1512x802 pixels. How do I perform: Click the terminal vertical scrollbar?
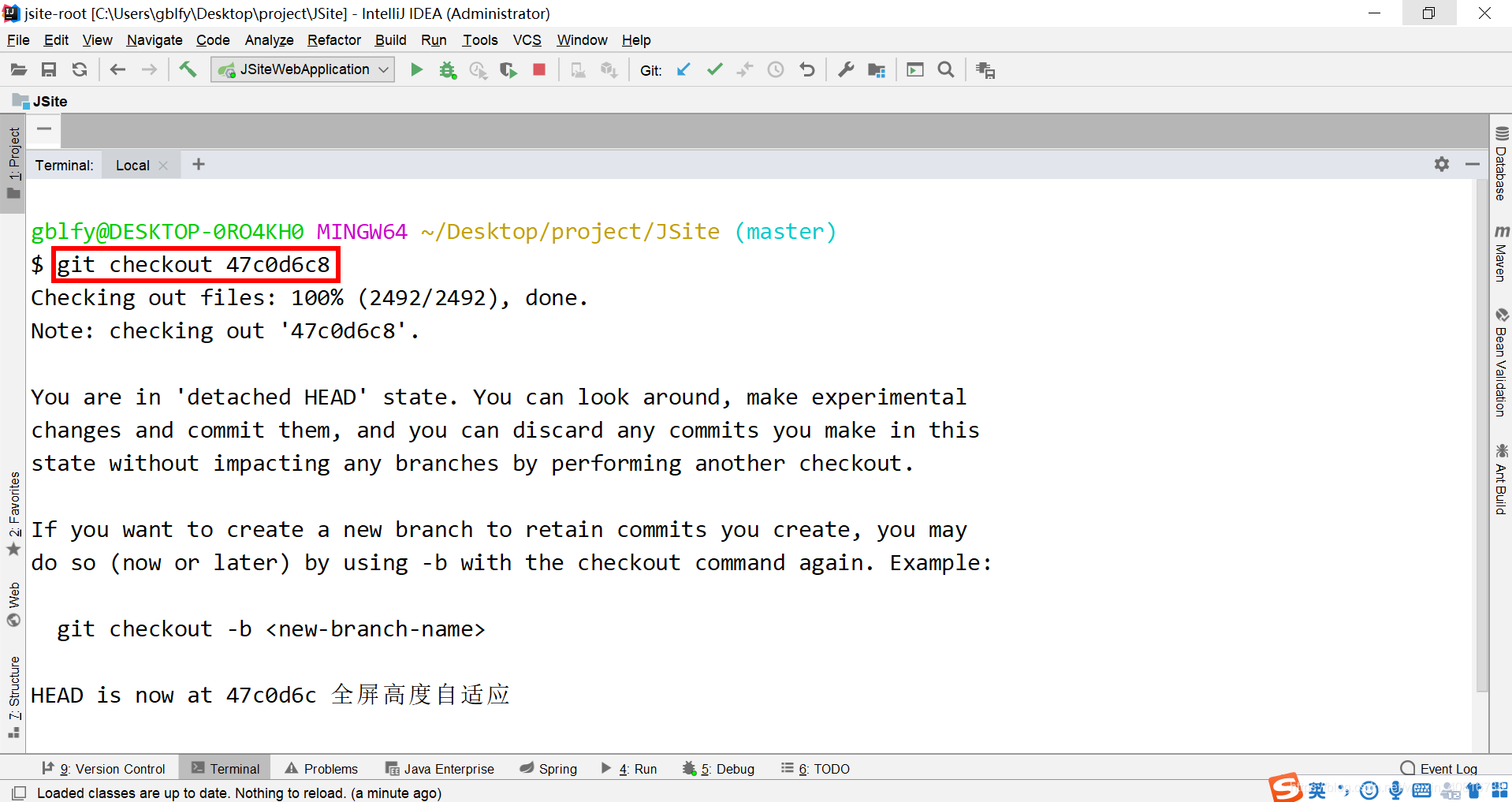1481,435
